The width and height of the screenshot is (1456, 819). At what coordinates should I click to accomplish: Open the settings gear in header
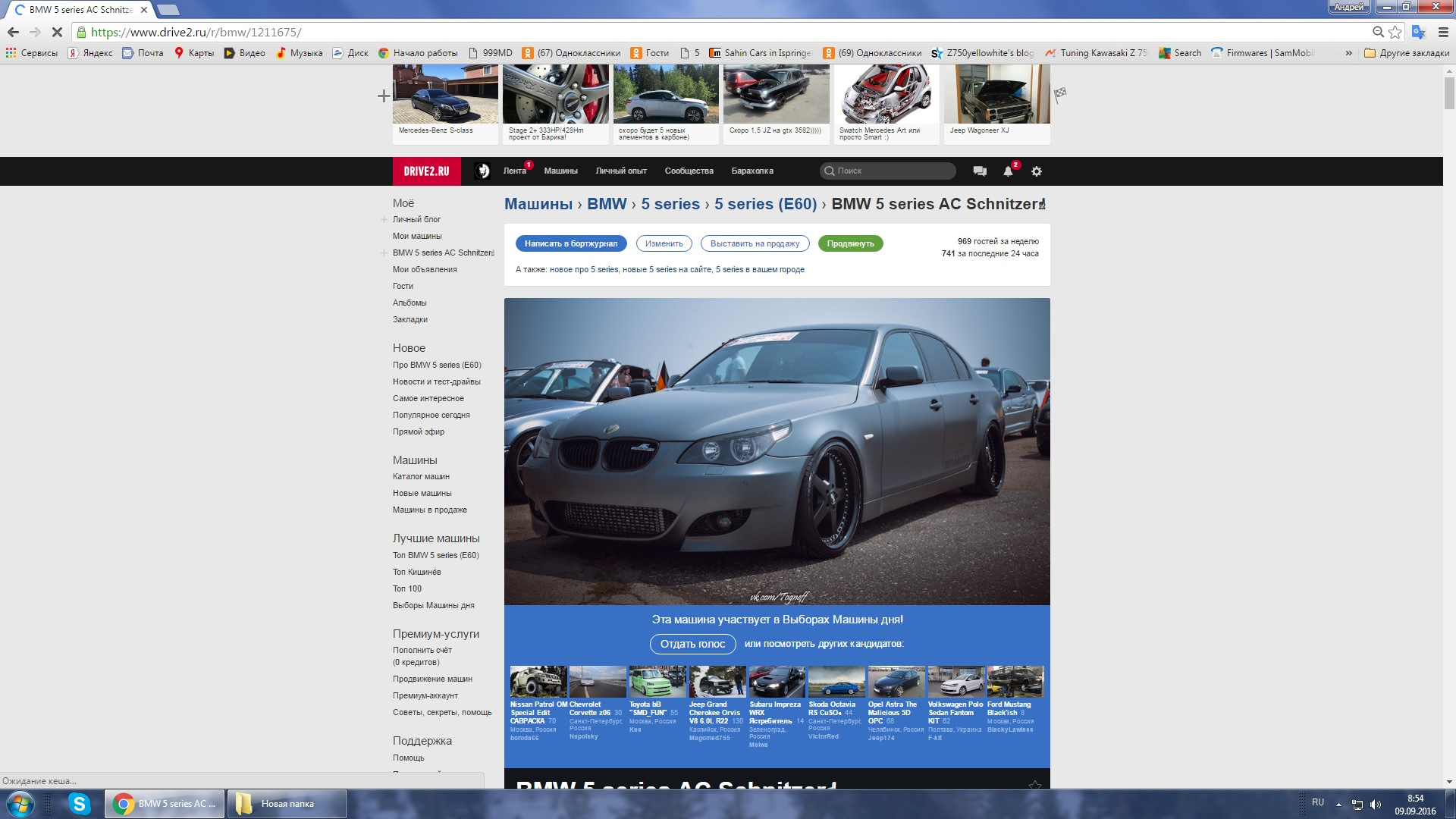point(1037,171)
